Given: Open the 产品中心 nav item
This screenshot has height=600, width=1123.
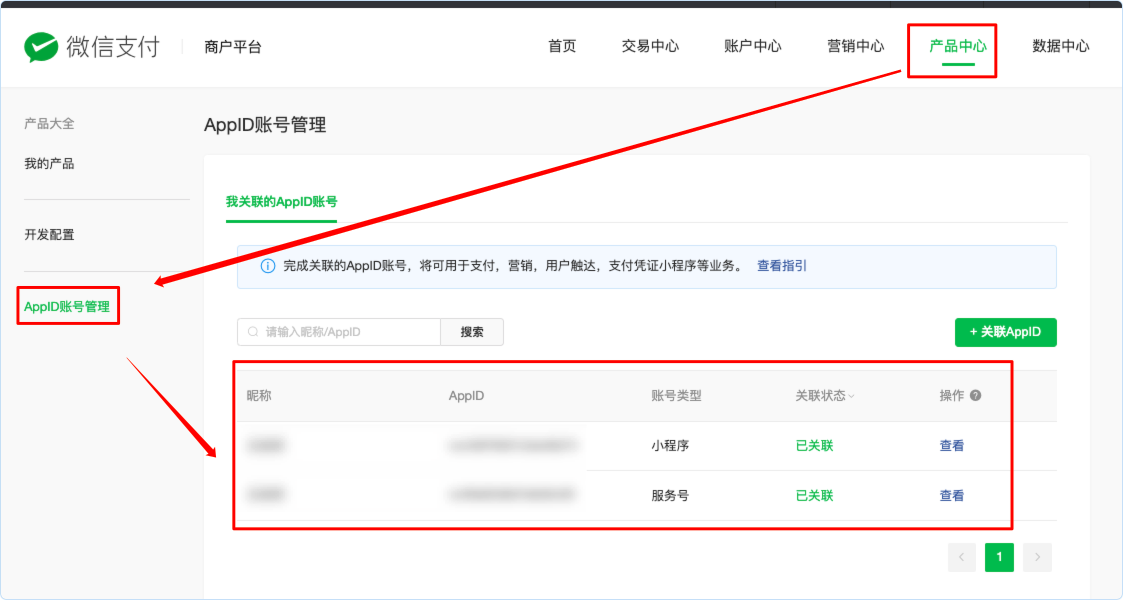Looking at the screenshot, I should coord(958,46).
